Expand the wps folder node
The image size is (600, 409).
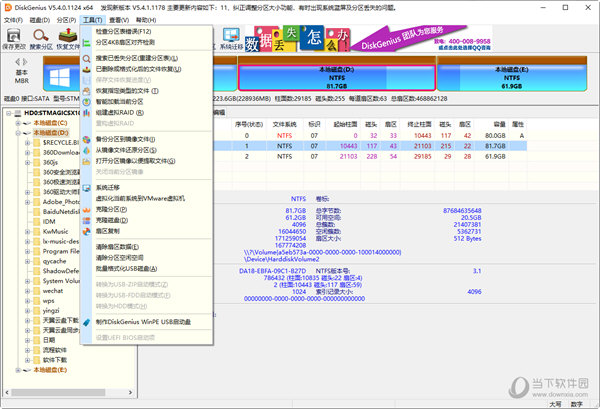tap(28, 301)
